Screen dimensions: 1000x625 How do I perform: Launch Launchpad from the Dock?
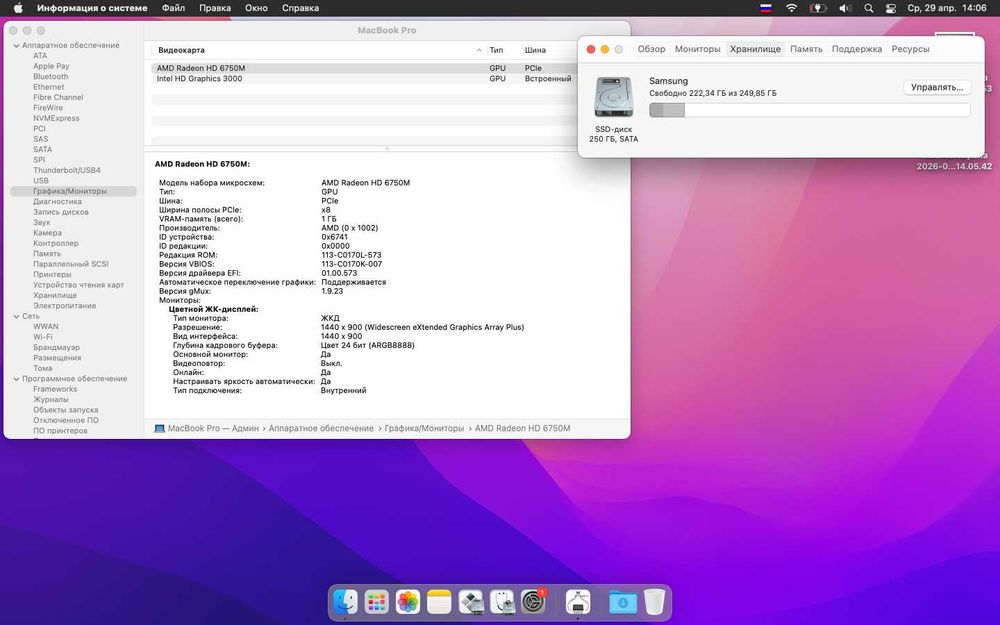coord(376,601)
